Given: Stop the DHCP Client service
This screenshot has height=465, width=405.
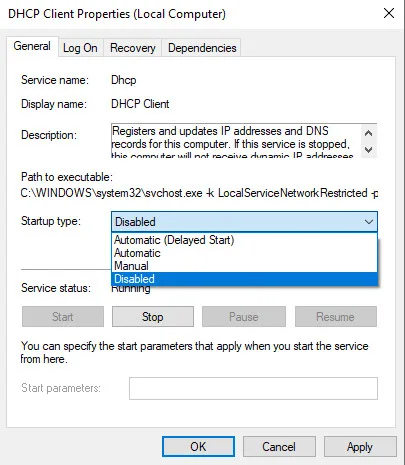Looking at the screenshot, I should click(153, 317).
